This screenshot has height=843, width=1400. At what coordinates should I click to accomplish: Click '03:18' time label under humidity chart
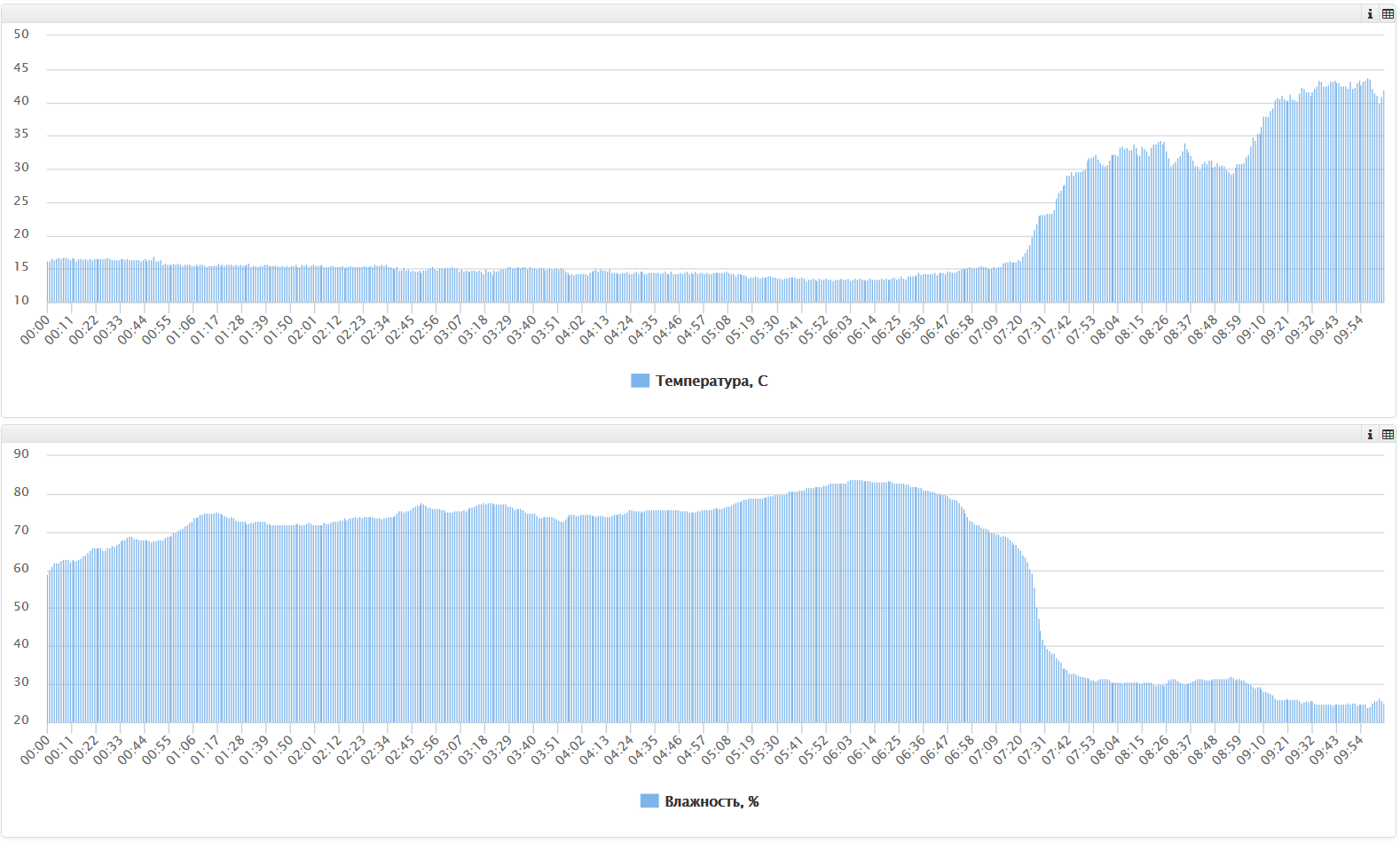pos(473,750)
